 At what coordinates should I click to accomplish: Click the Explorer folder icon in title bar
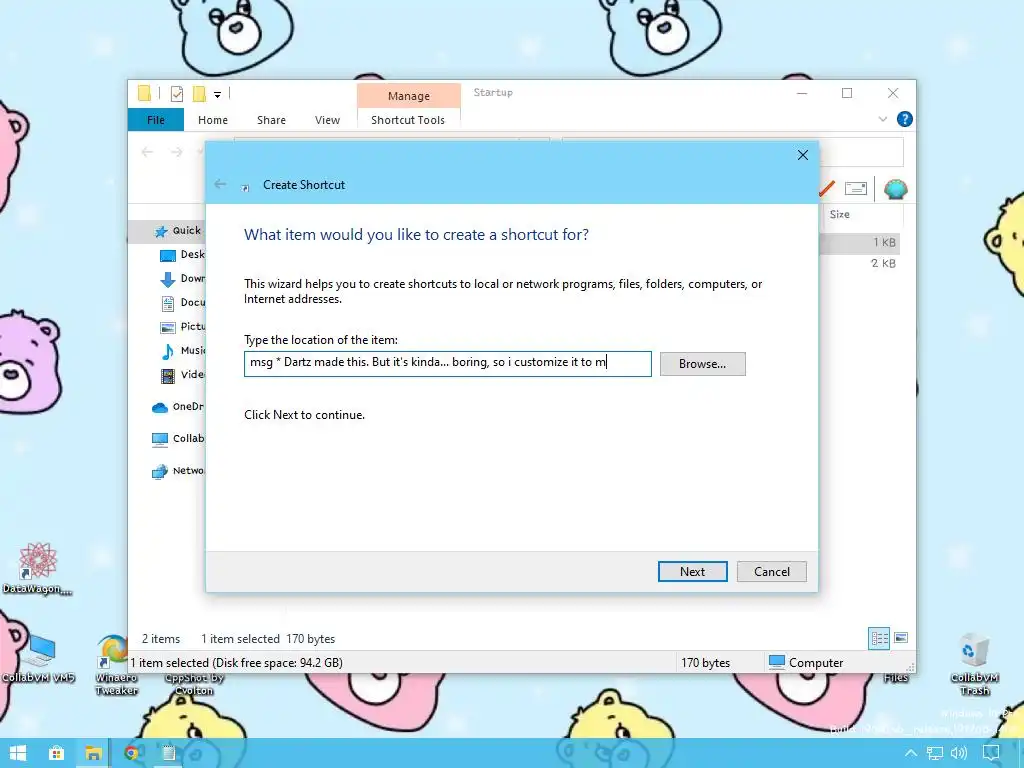(x=144, y=93)
